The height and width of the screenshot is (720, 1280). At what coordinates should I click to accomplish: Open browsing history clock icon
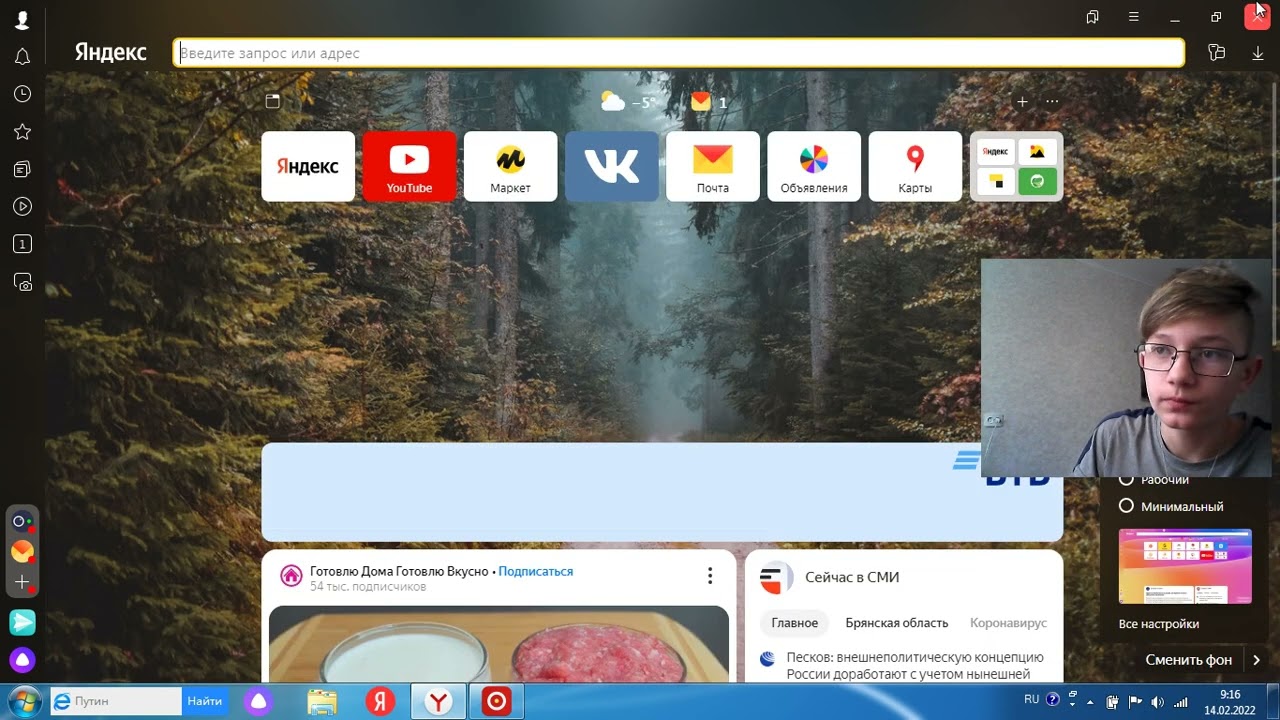(x=22, y=94)
